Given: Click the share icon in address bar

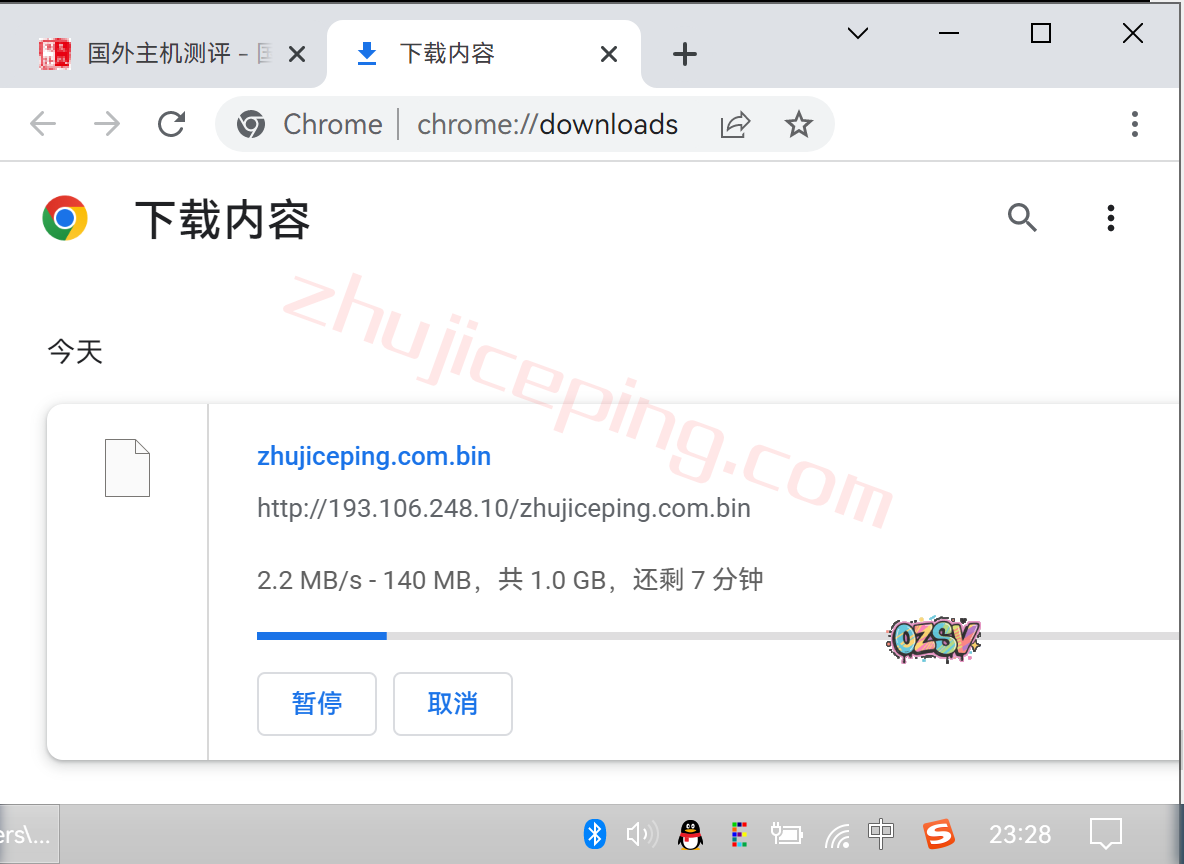Looking at the screenshot, I should (735, 124).
